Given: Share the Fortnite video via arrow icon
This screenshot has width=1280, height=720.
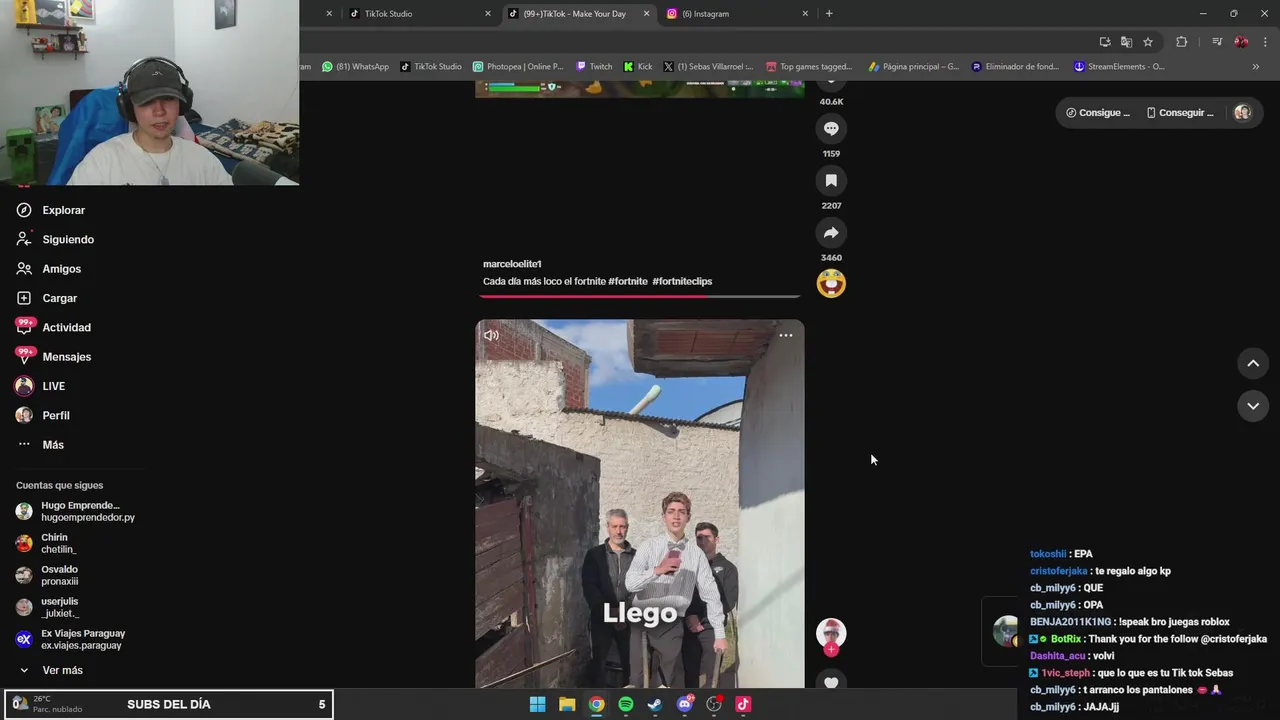Looking at the screenshot, I should click(x=831, y=232).
